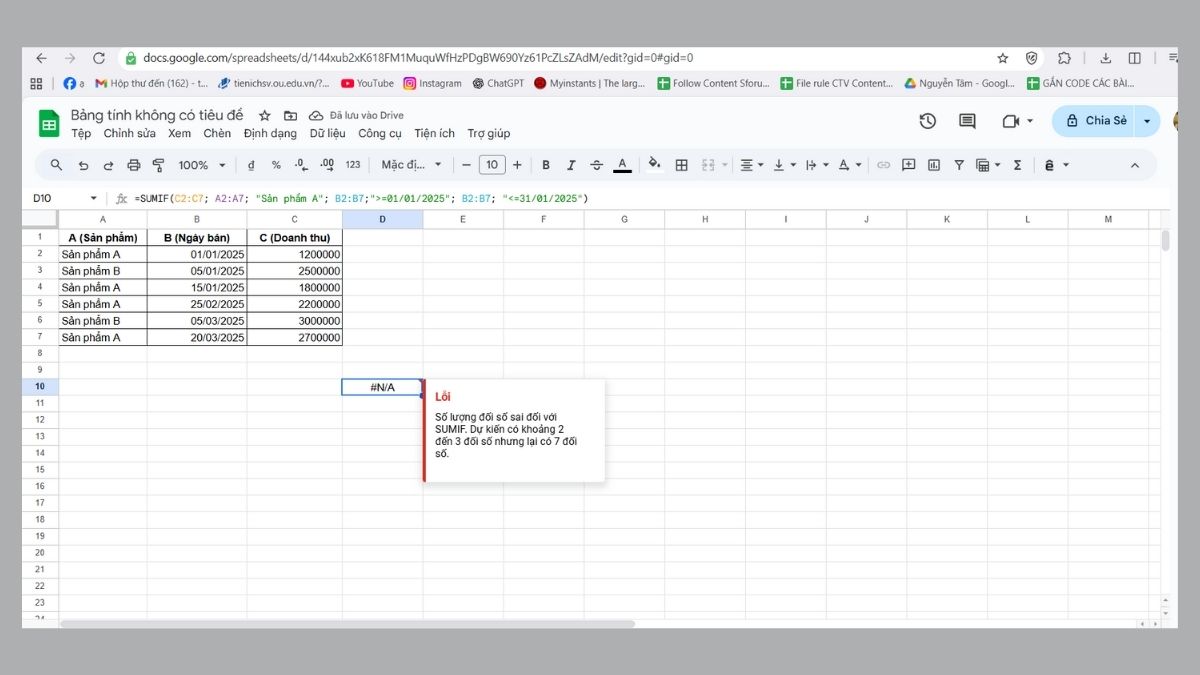Open the Định dạng menu
This screenshot has height=675, width=1200.
[x=270, y=133]
